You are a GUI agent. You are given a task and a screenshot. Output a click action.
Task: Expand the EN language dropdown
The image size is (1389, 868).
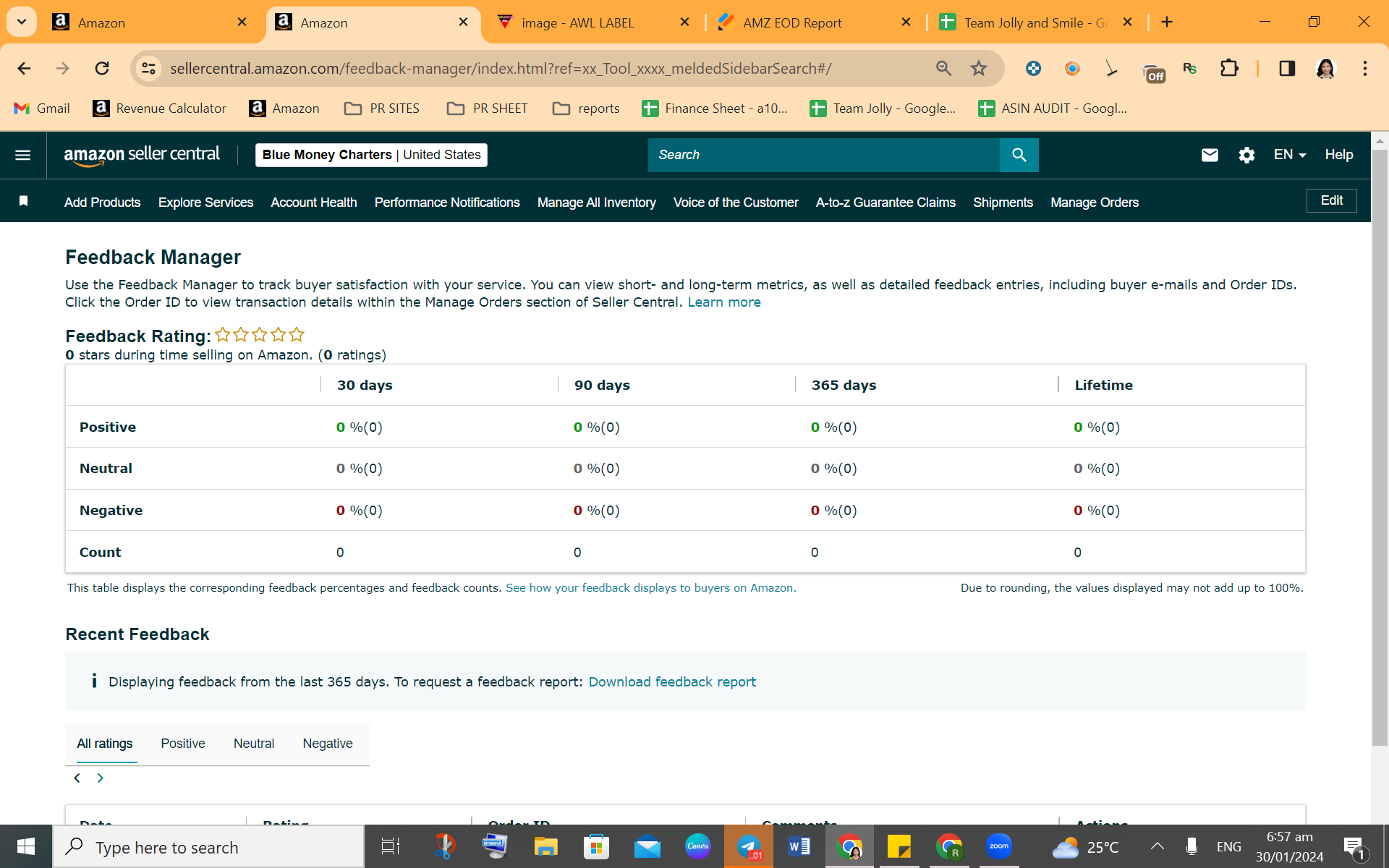(1289, 155)
